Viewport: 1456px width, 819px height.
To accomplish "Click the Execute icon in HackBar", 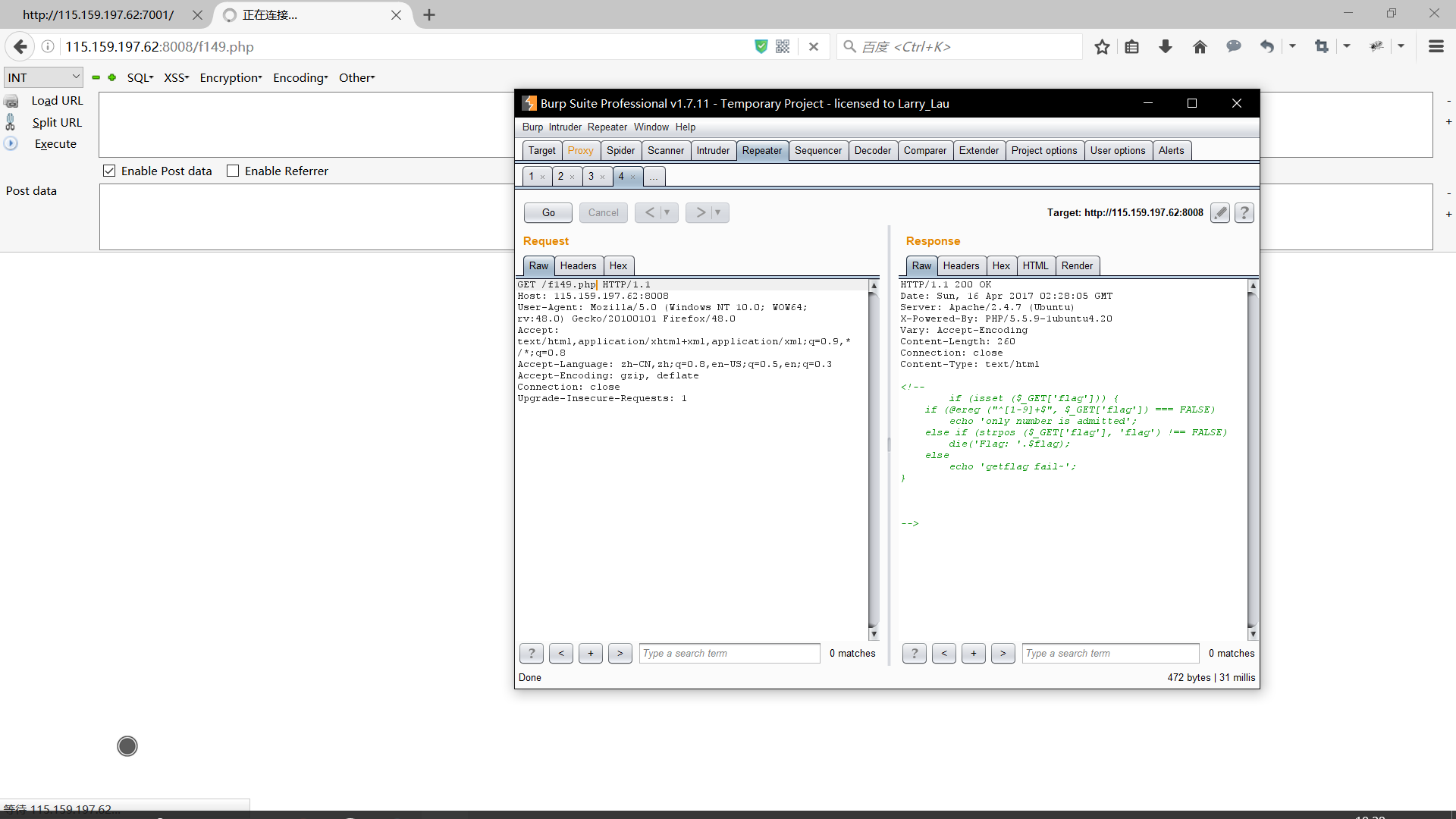I will [x=11, y=143].
